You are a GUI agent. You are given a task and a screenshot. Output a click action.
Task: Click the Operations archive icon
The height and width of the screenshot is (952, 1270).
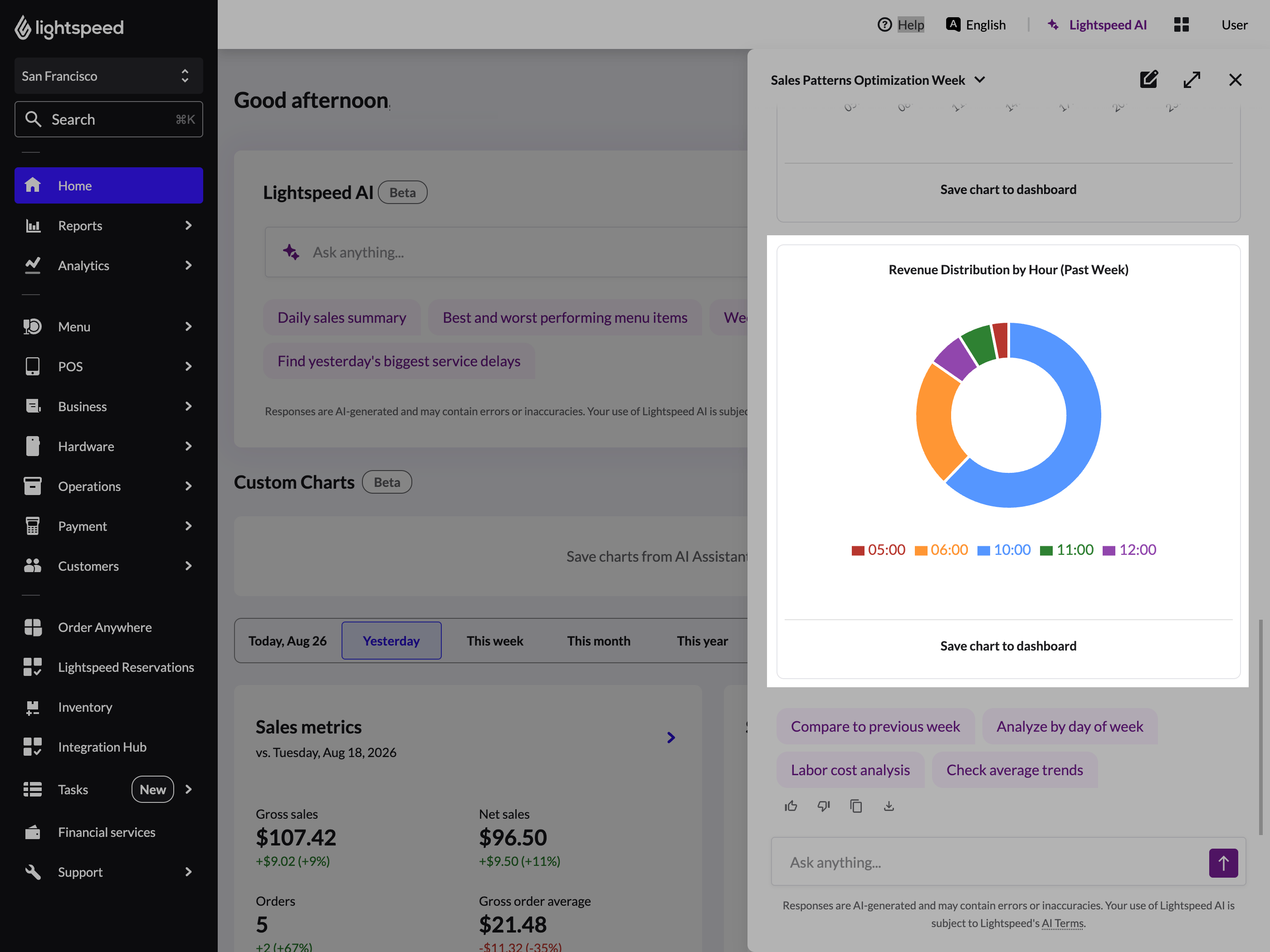coord(33,486)
